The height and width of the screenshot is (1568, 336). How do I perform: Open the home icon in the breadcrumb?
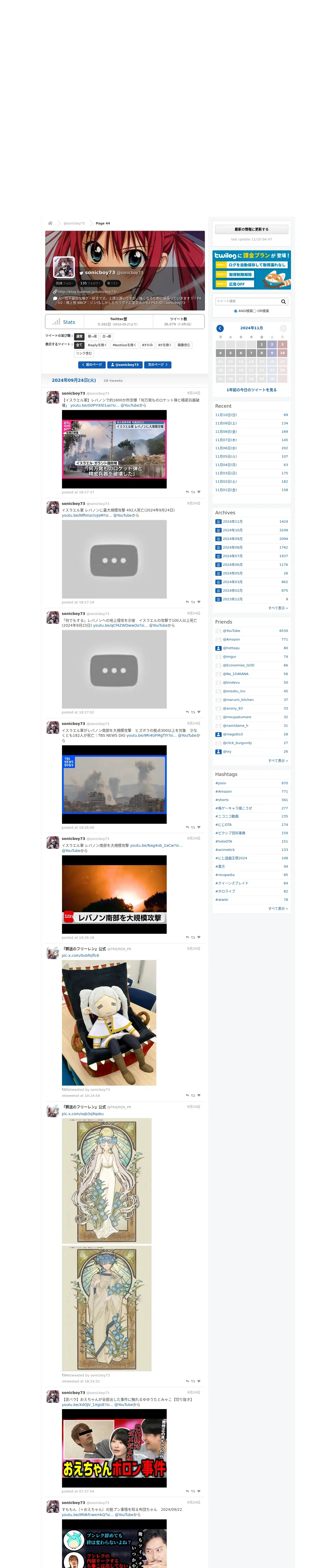[50, 223]
